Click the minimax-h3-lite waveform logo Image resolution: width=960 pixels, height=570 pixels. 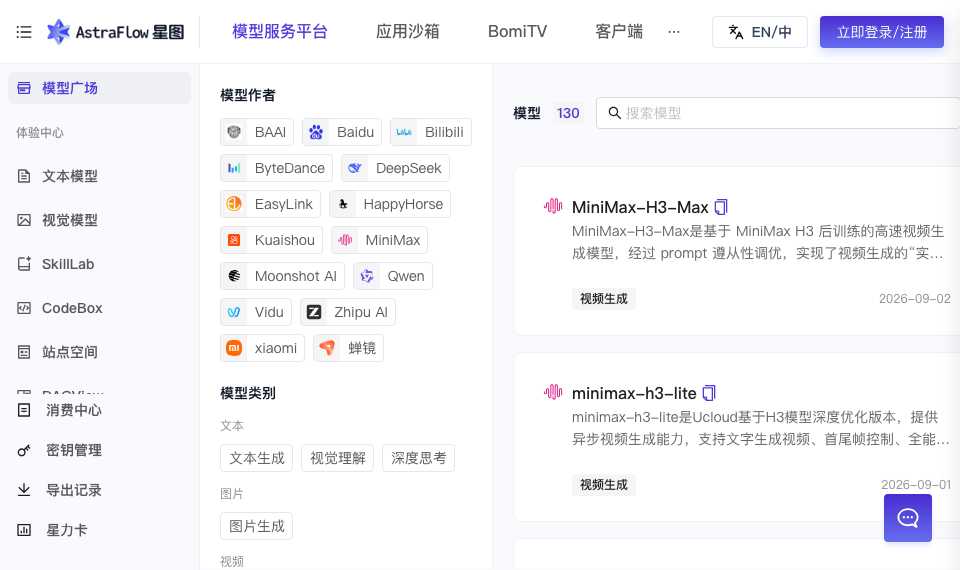pos(553,392)
